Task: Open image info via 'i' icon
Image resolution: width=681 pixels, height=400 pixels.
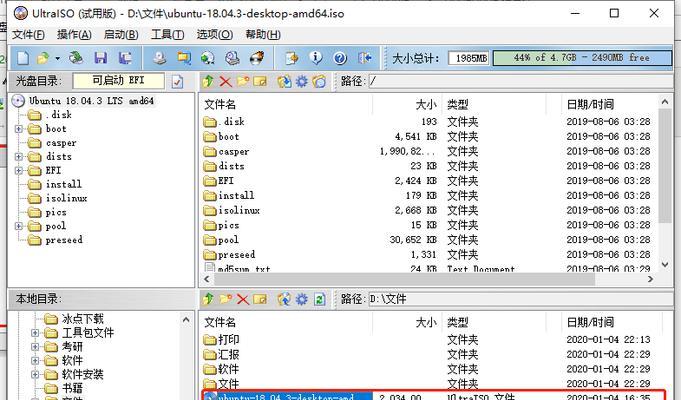Action: [316, 58]
